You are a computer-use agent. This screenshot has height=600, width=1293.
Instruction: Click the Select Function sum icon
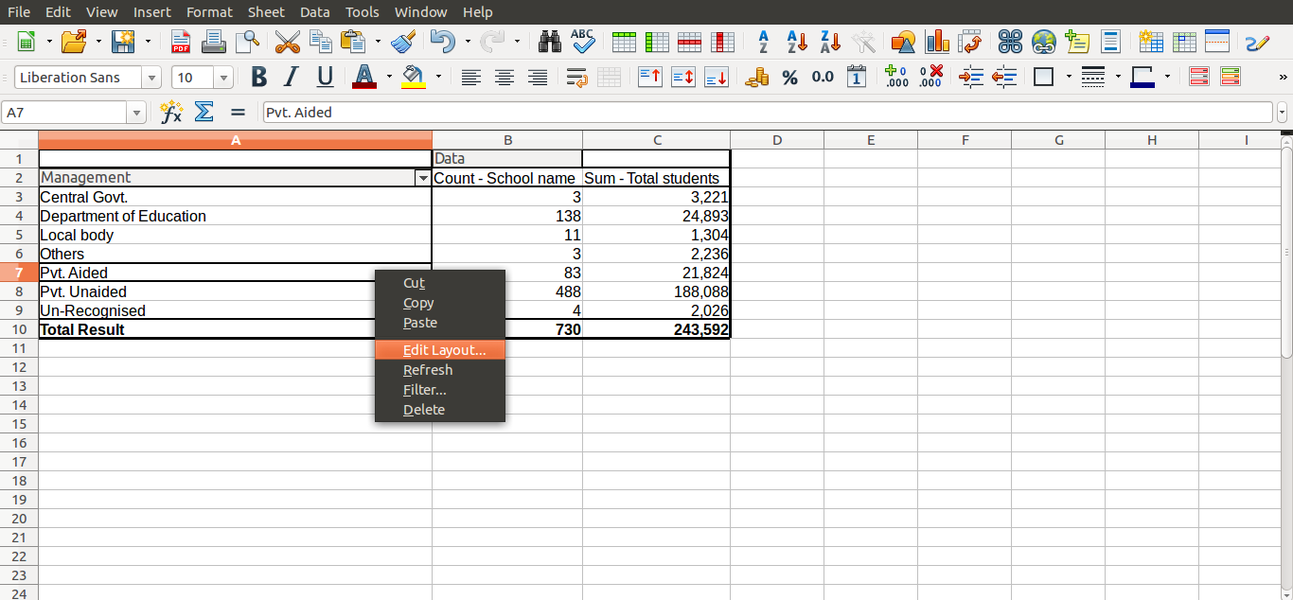click(x=203, y=111)
